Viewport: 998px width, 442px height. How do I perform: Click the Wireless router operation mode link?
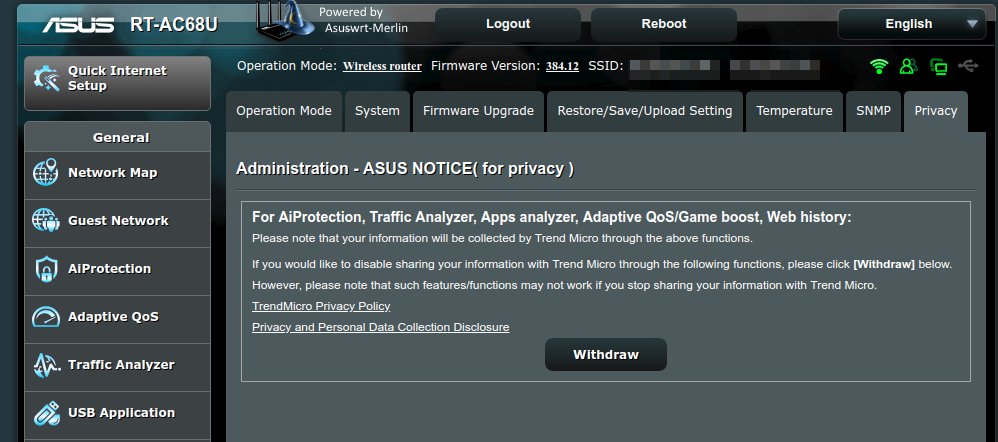(383, 66)
